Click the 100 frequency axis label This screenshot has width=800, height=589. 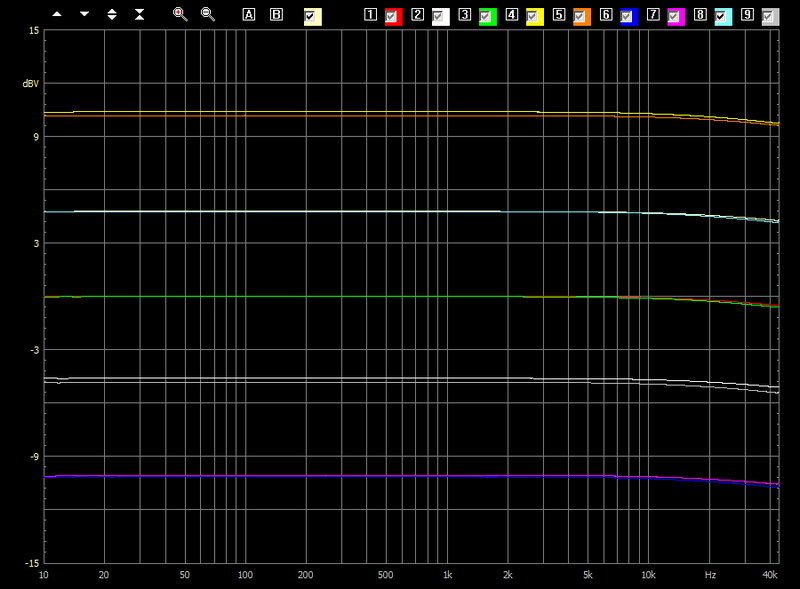pyautogui.click(x=245, y=575)
